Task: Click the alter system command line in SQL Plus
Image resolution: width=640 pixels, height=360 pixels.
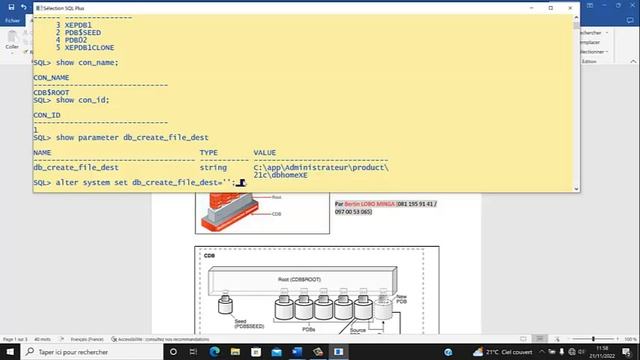Action: click(139, 182)
